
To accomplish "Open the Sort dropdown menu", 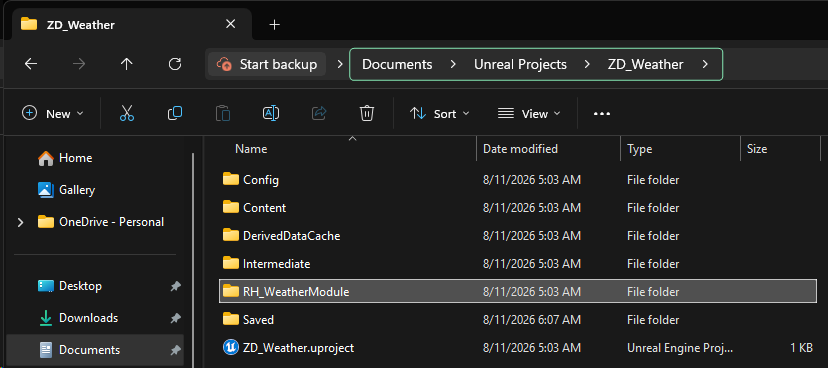I will [x=439, y=114].
